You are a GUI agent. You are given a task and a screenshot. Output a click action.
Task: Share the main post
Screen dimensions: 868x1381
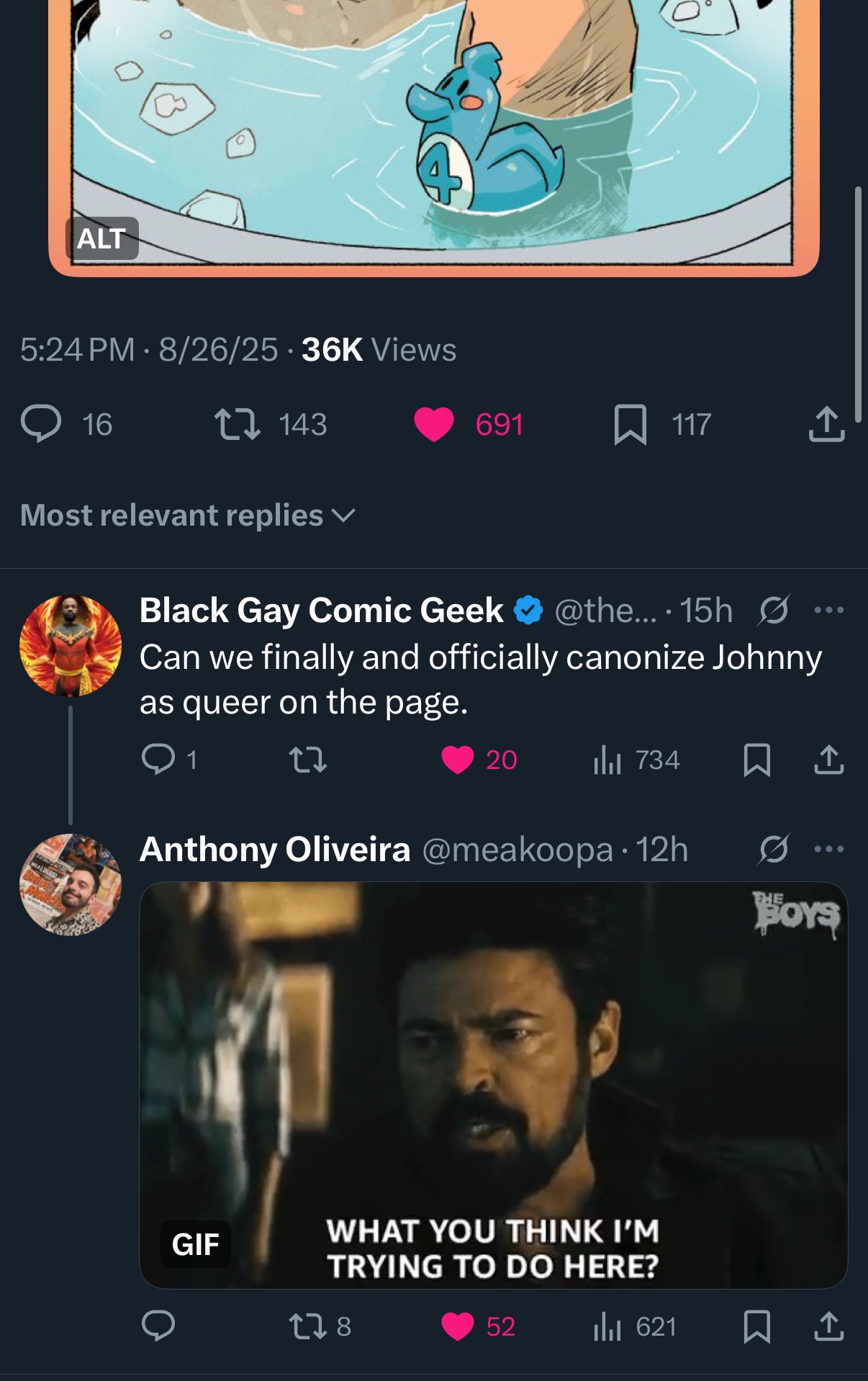(826, 423)
